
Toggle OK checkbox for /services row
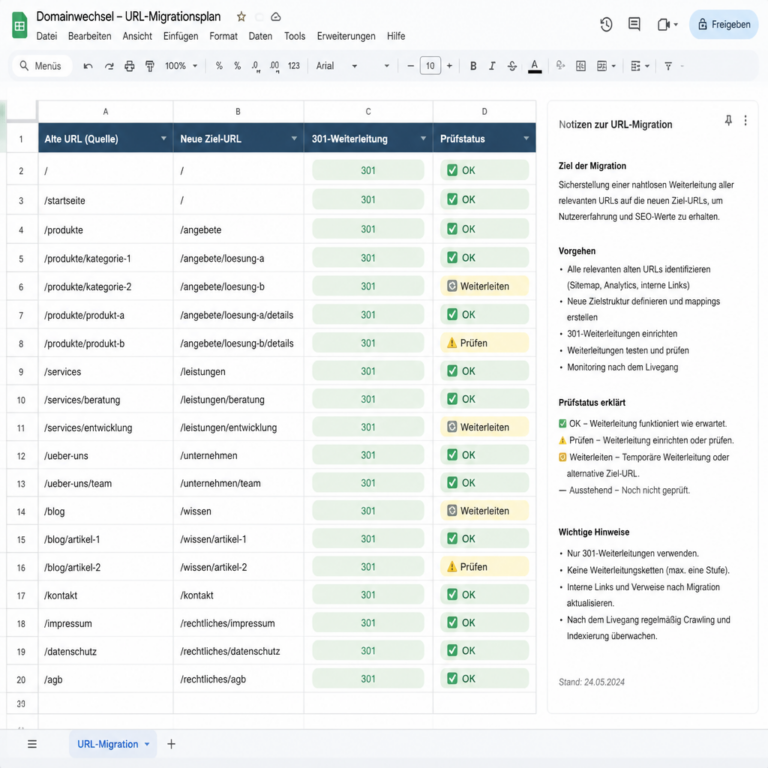click(452, 371)
